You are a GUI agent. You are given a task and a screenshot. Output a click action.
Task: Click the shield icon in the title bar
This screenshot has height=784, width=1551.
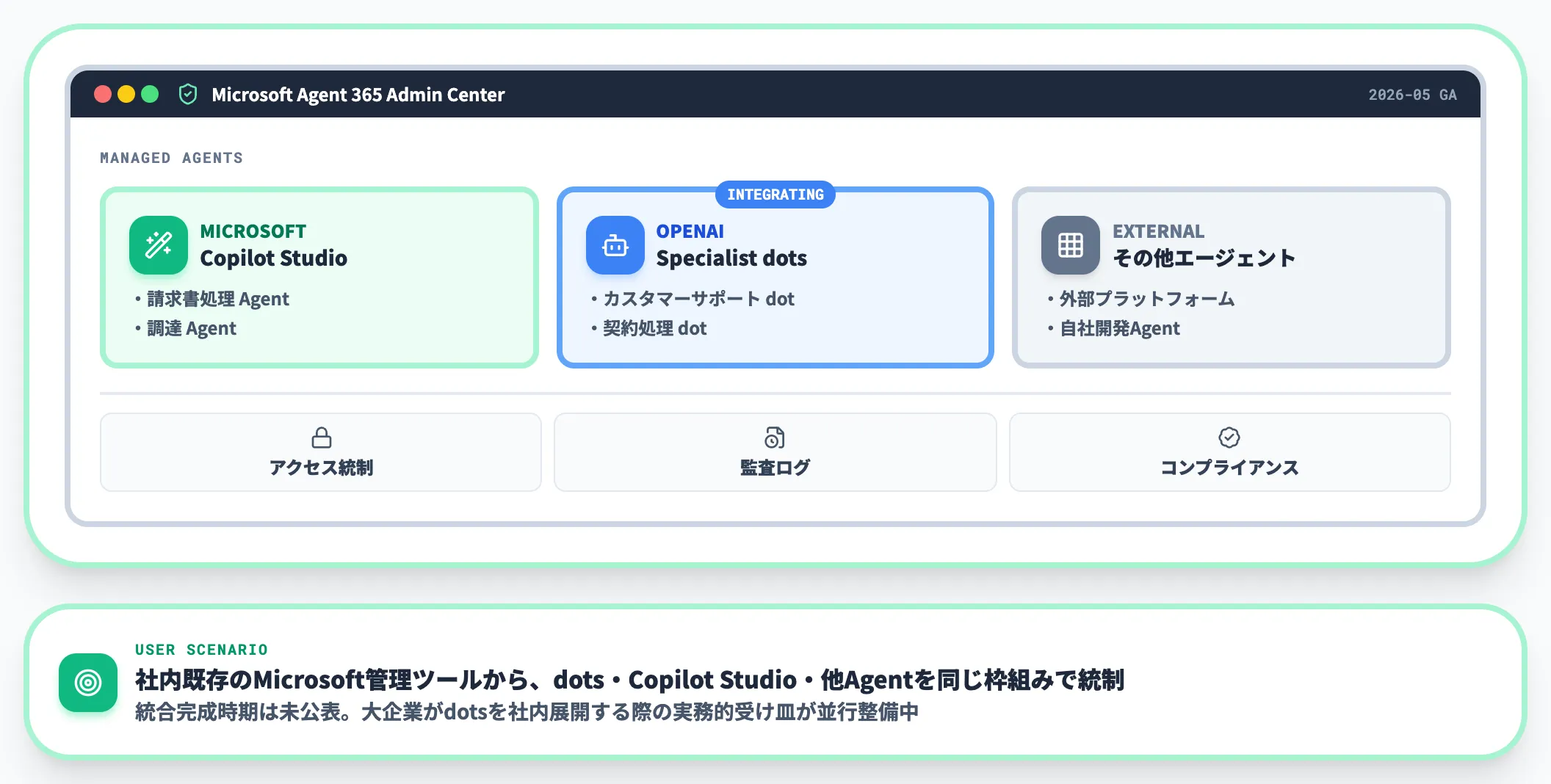(188, 94)
